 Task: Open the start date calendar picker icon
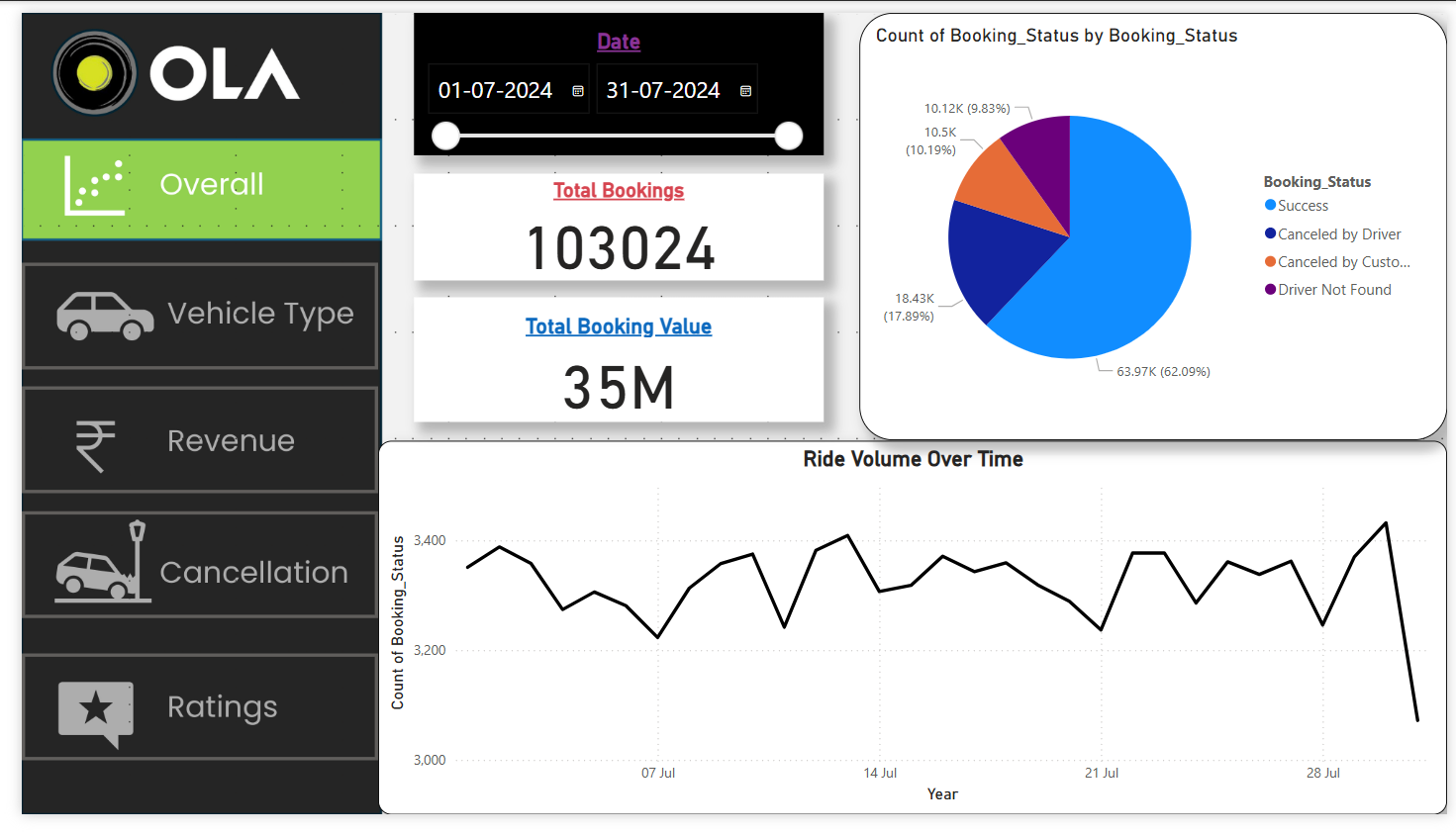578,91
